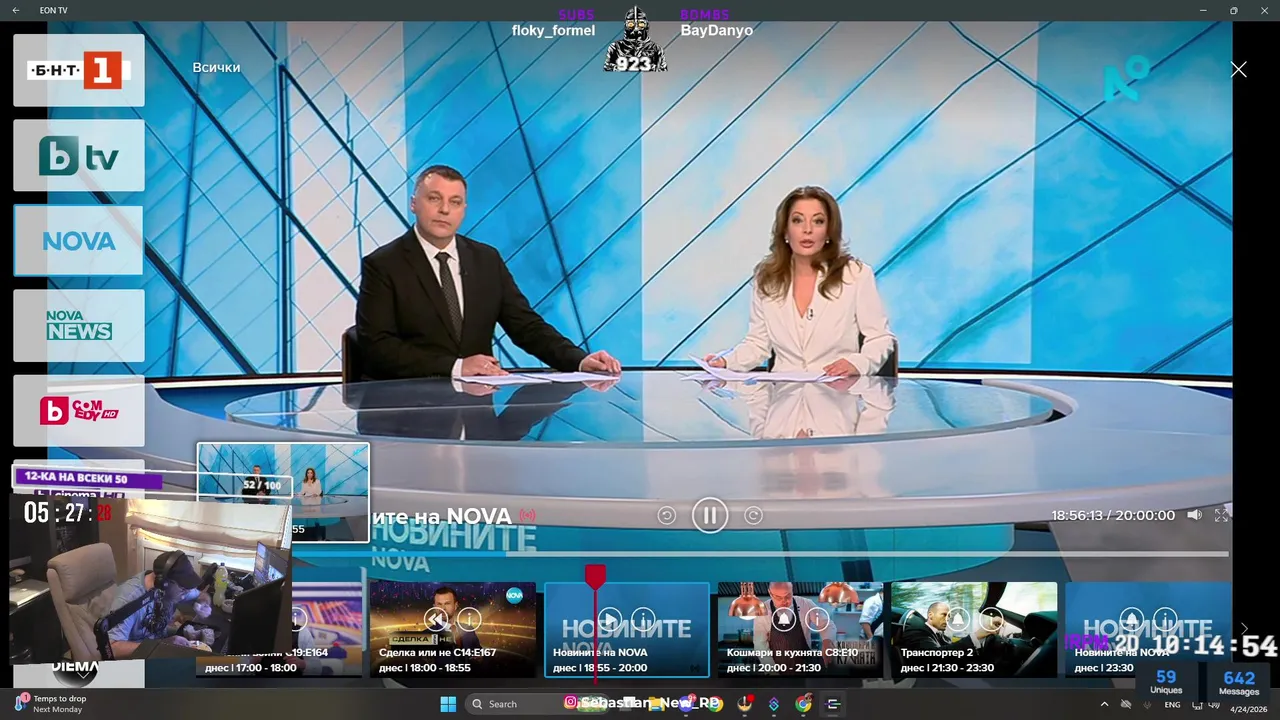Play Новините на NOVA 18:55 program

coord(609,619)
